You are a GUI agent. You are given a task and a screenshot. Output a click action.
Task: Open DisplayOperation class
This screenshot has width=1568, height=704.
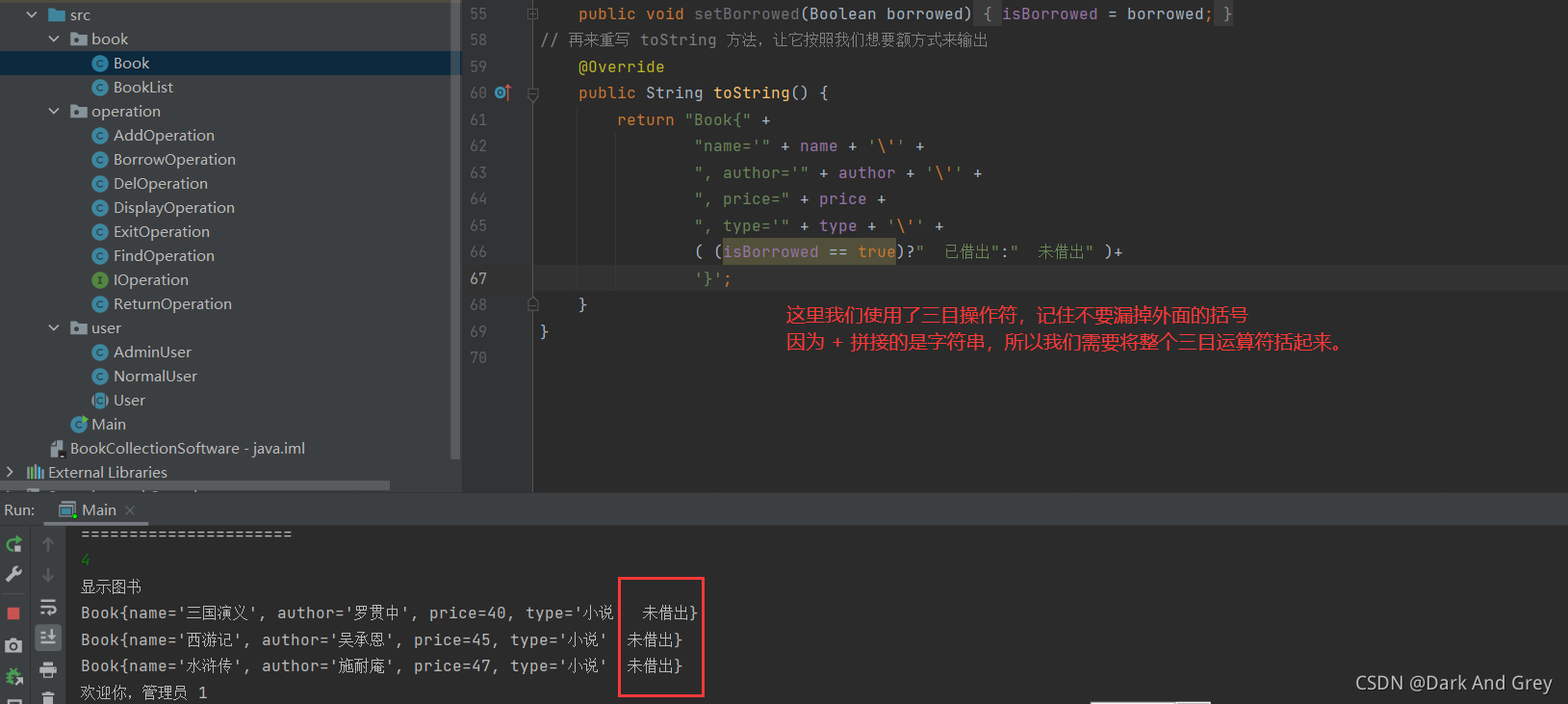coord(174,208)
